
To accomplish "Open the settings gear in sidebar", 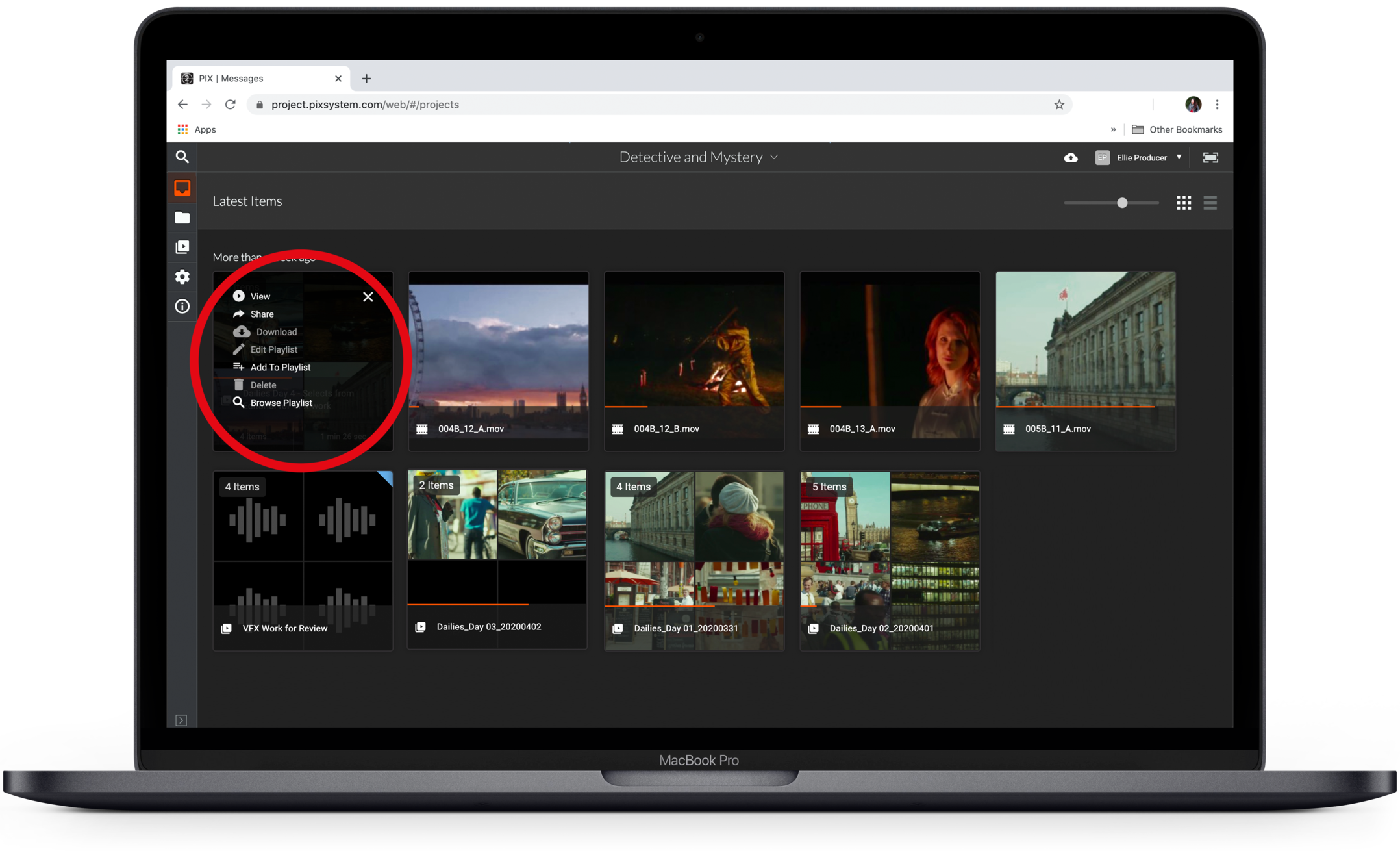I will 182,277.
